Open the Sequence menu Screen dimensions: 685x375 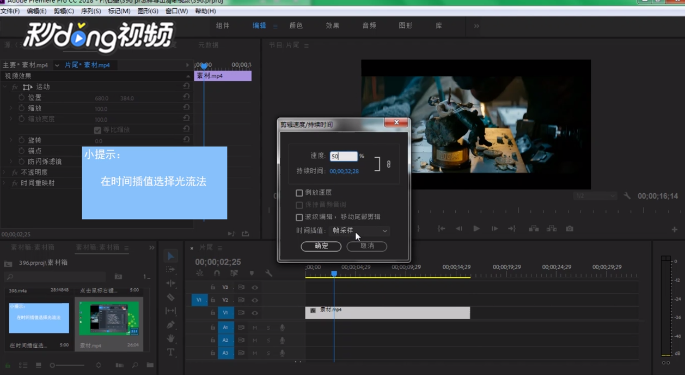[91, 11]
